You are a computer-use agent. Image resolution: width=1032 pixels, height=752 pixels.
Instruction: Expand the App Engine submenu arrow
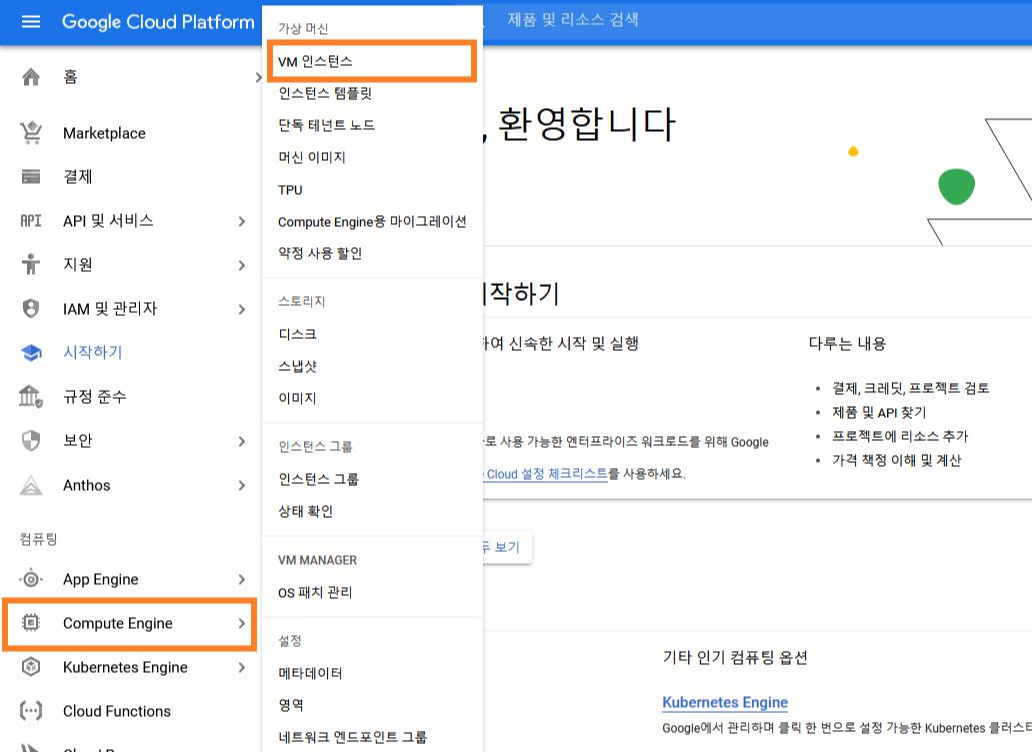[x=242, y=580]
